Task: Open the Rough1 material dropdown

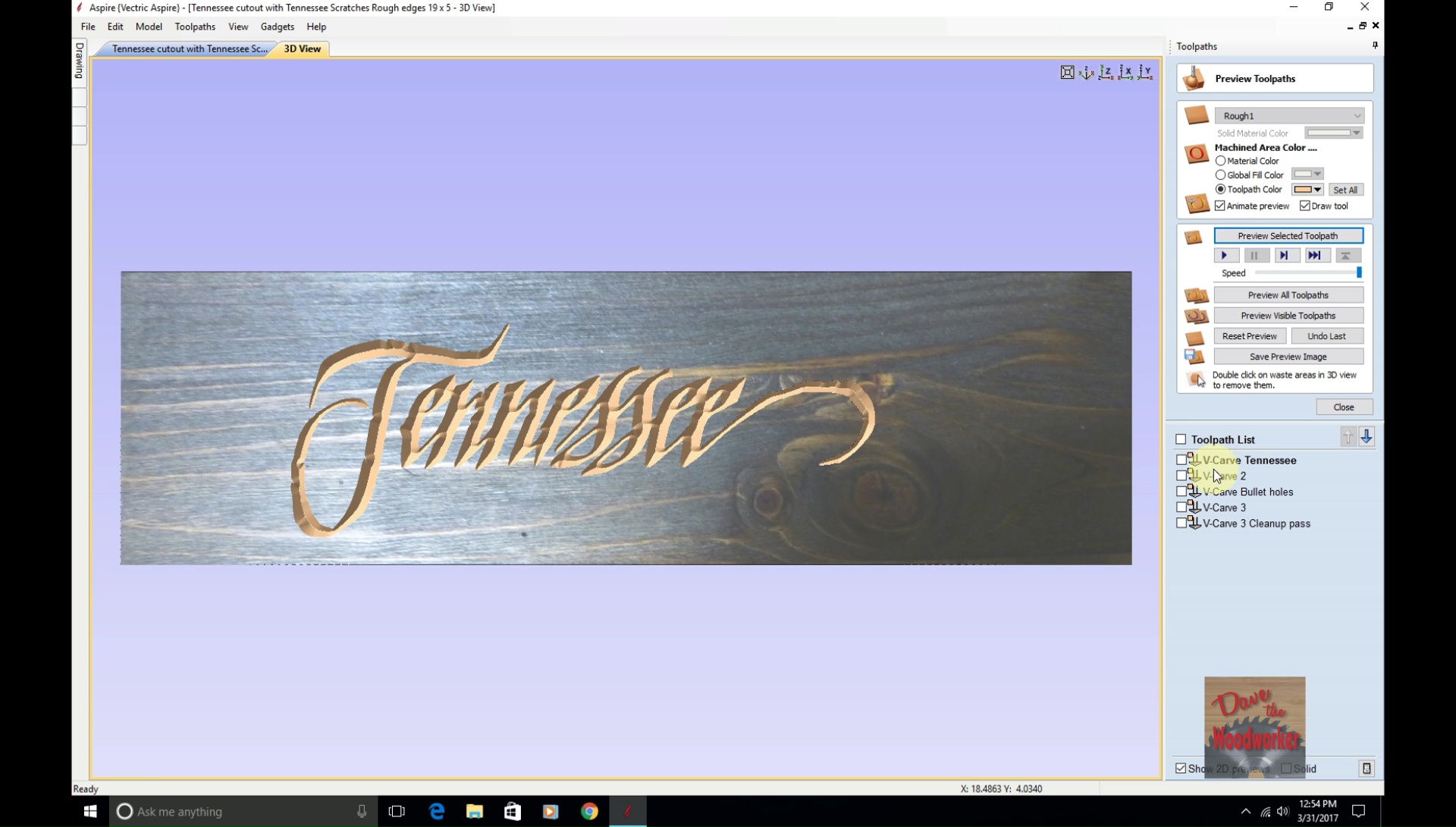Action: [1289, 116]
